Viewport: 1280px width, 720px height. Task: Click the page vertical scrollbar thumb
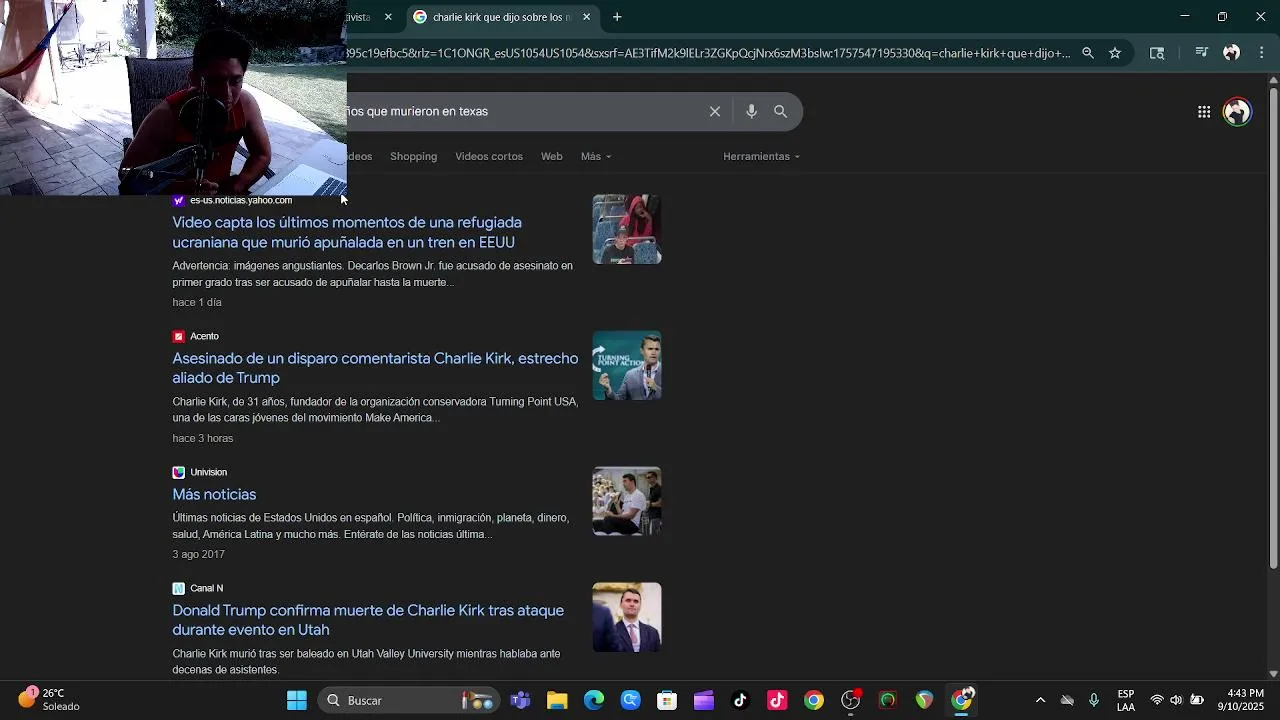click(x=1273, y=330)
